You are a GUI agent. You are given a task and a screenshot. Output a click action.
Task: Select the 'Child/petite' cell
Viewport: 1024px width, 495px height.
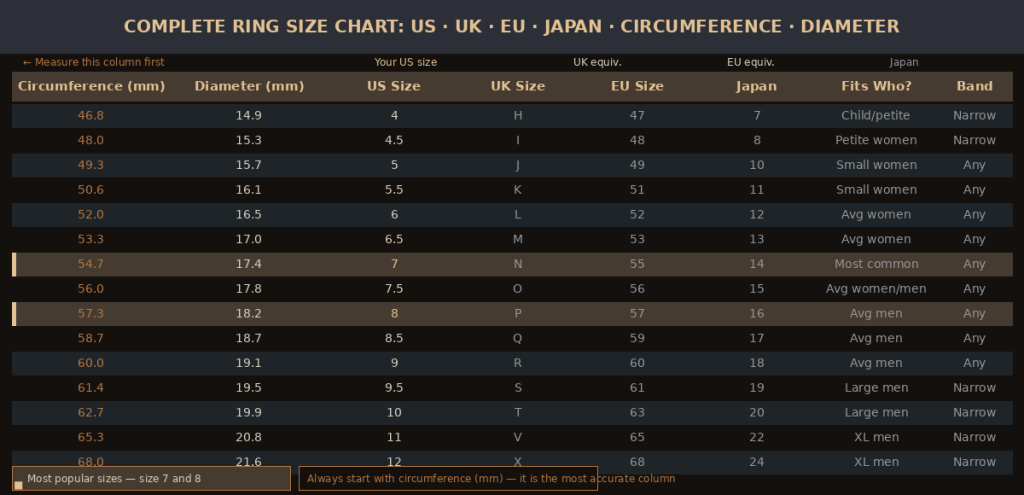pyautogui.click(x=876, y=115)
